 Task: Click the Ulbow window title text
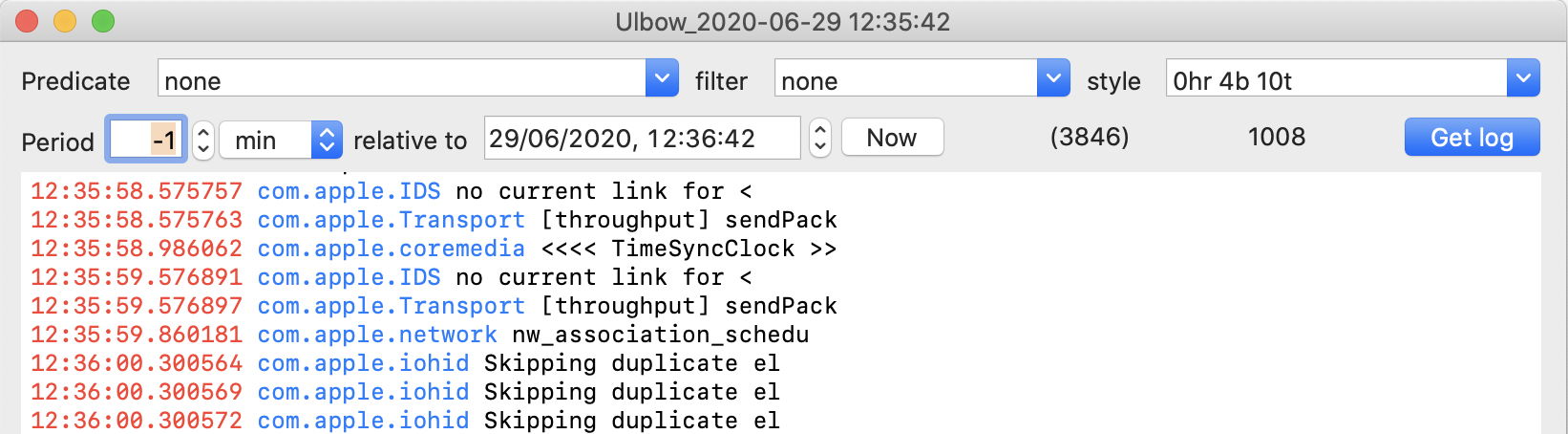click(783, 22)
